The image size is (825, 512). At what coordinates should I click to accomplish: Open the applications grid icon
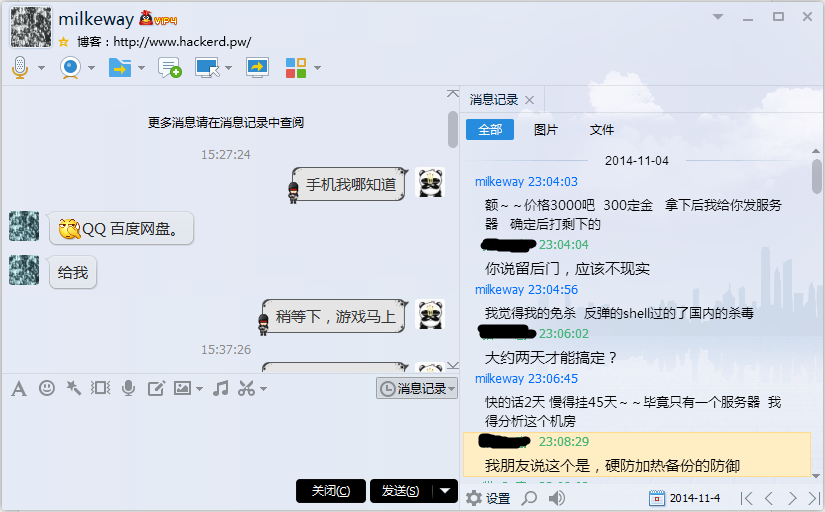tap(296, 68)
